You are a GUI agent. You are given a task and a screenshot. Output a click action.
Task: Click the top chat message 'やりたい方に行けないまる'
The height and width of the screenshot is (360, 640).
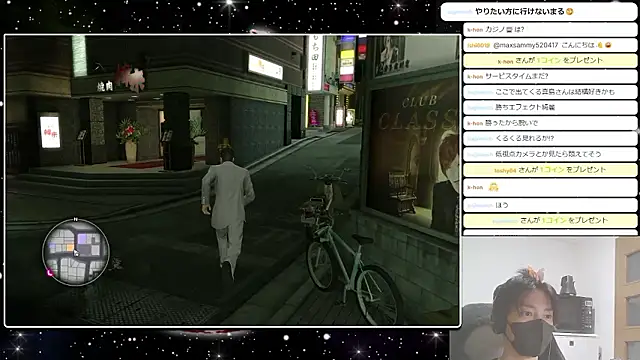[520, 11]
